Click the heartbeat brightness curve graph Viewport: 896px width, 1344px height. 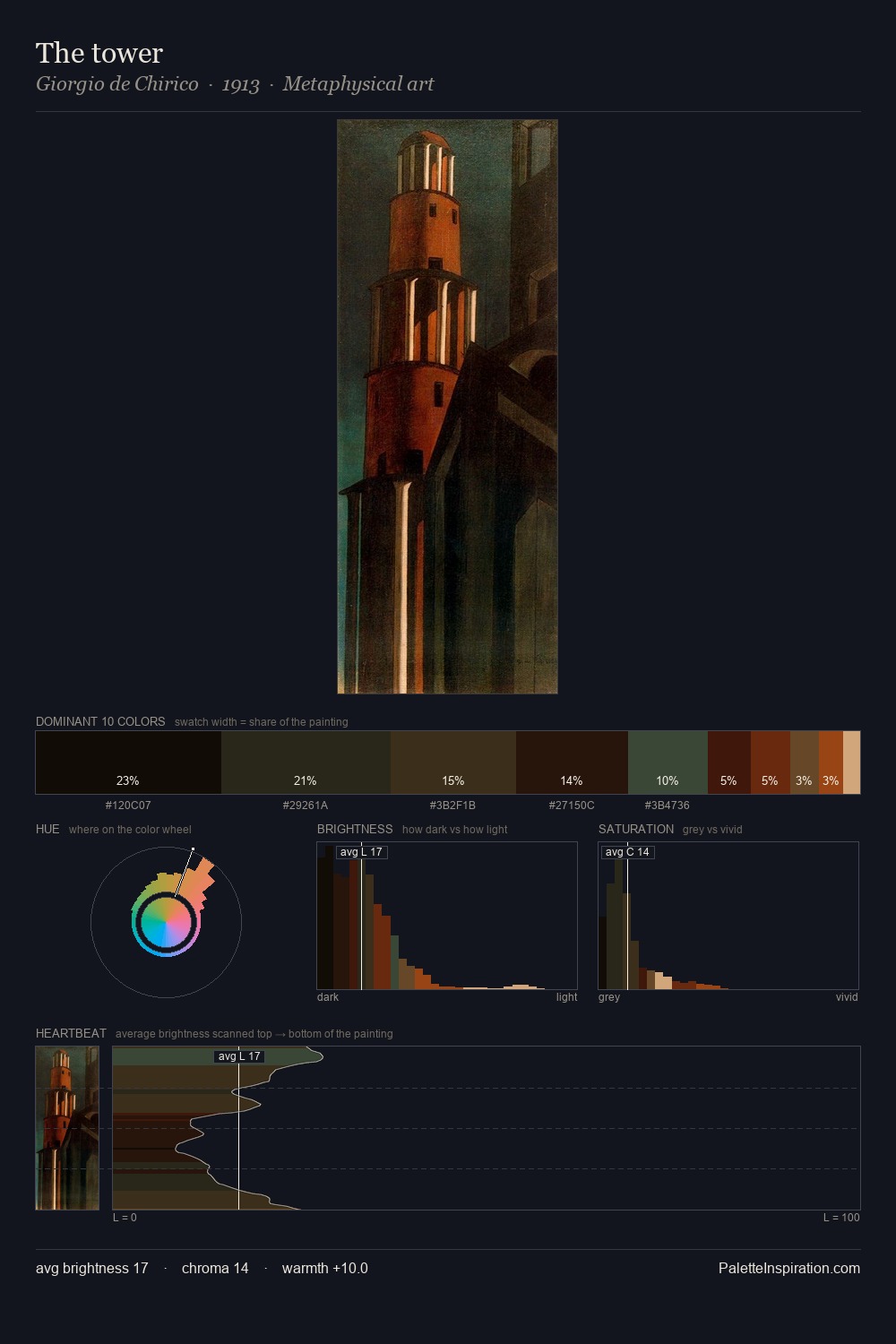(487, 1128)
